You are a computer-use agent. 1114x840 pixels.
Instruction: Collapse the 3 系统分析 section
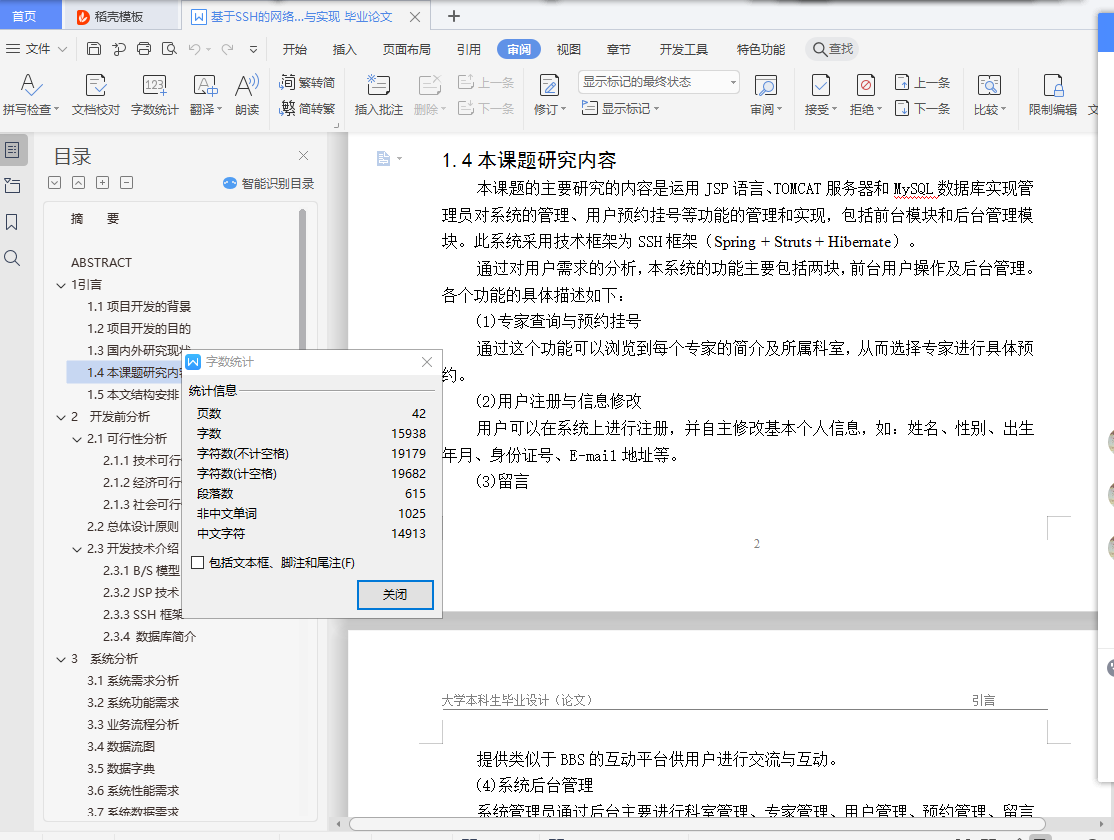pyautogui.click(x=61, y=659)
